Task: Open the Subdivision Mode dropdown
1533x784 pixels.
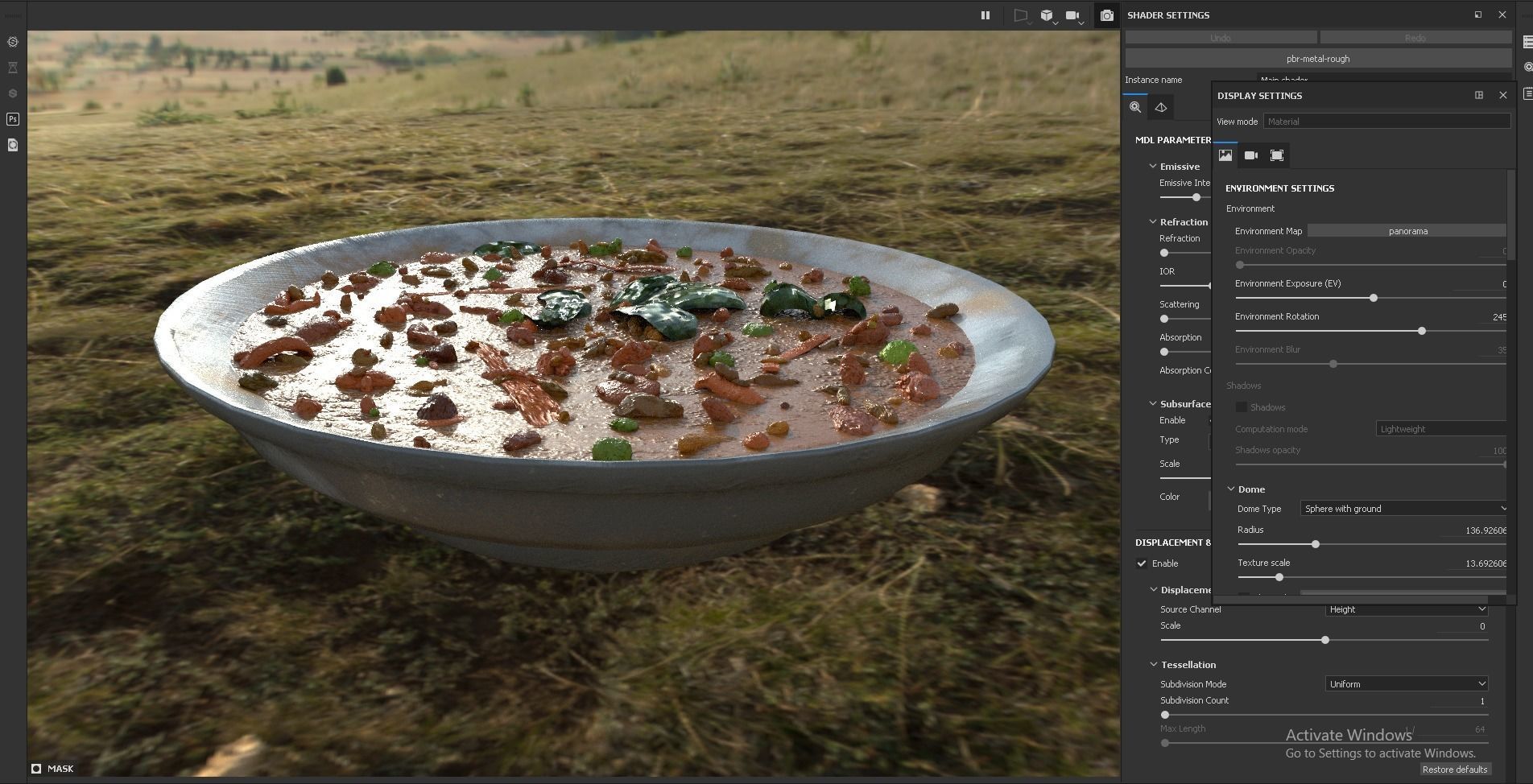Action: pyautogui.click(x=1406, y=684)
